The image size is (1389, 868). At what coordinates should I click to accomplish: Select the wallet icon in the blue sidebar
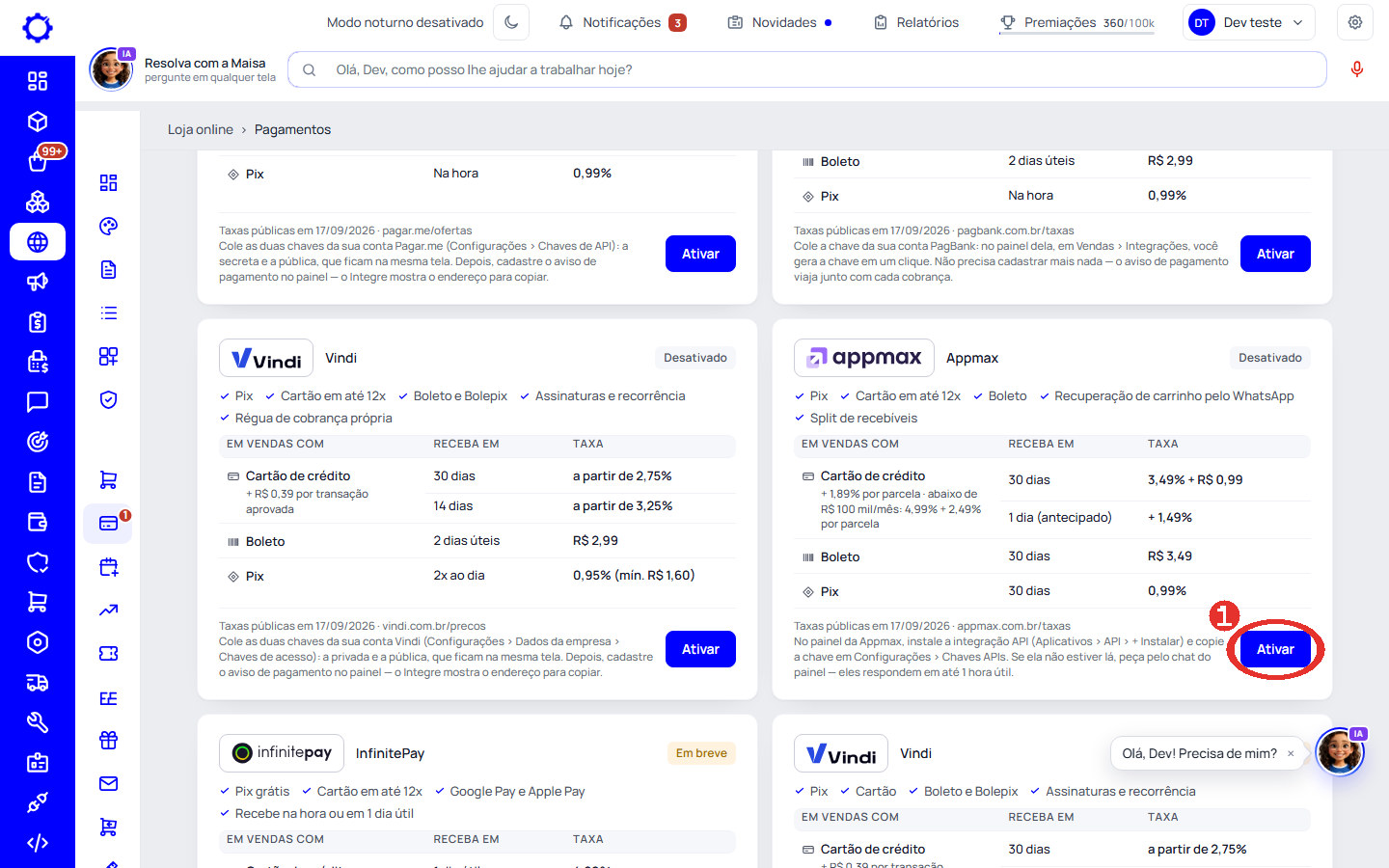point(38,522)
